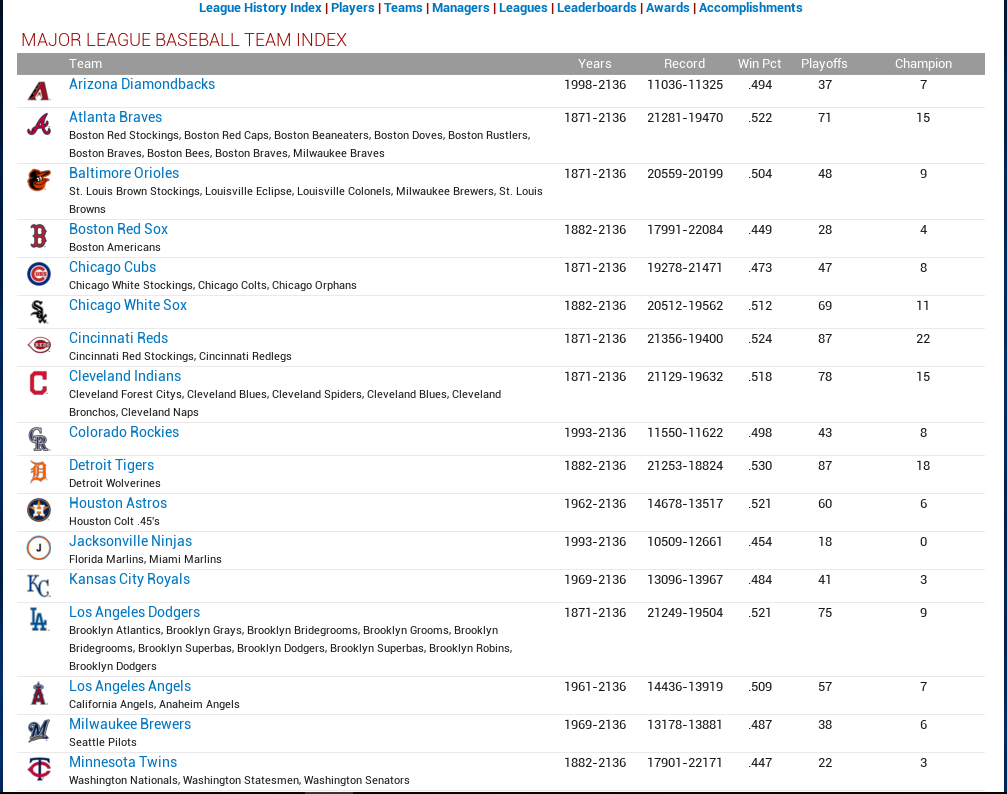Open the League History Index menu link
The image size is (1007, 794).
click(260, 8)
